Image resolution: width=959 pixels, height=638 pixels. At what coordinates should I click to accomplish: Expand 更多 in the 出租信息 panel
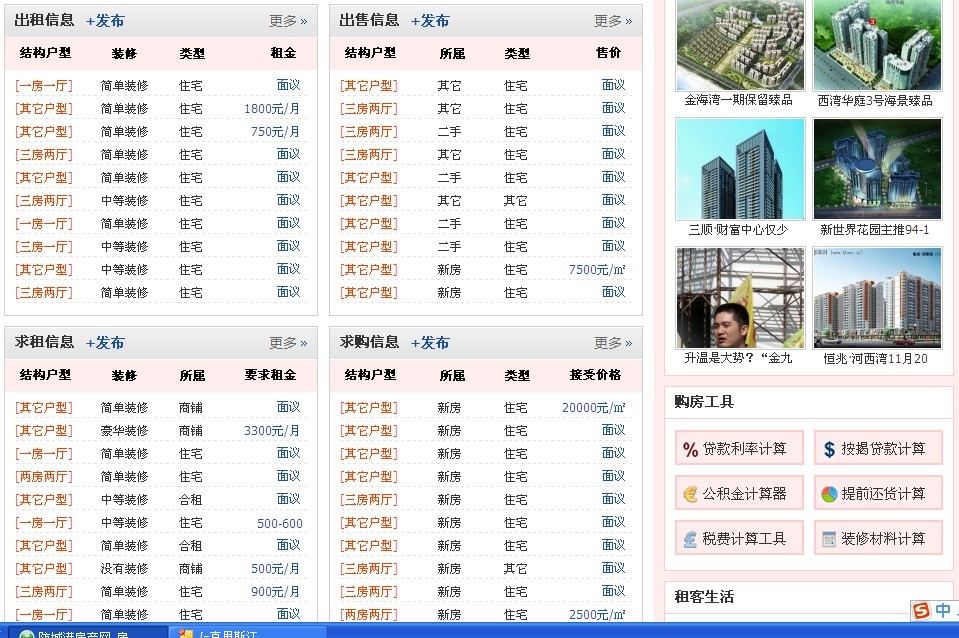point(288,21)
